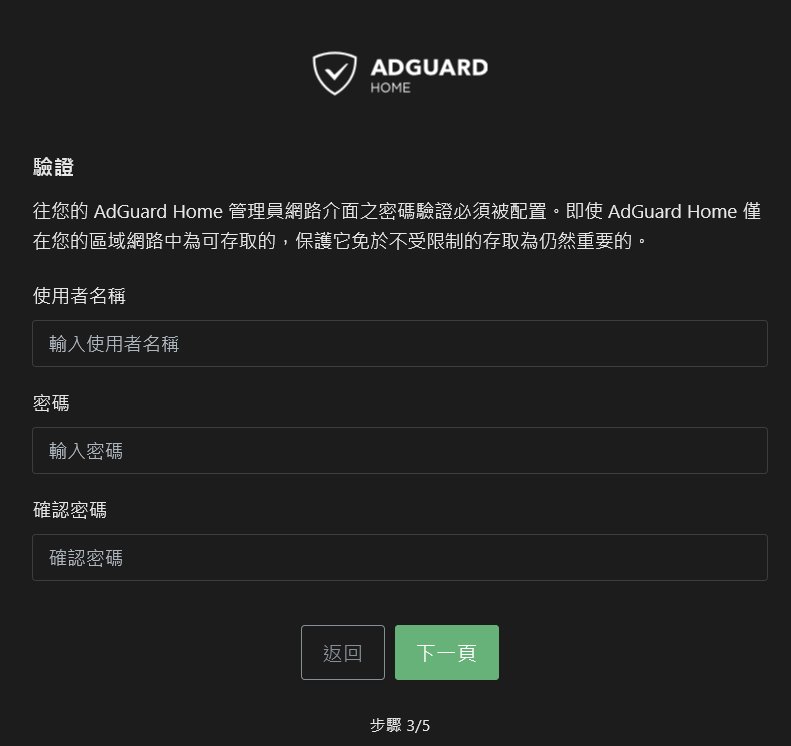Click the HOME text under ADGUARD

click(x=390, y=88)
